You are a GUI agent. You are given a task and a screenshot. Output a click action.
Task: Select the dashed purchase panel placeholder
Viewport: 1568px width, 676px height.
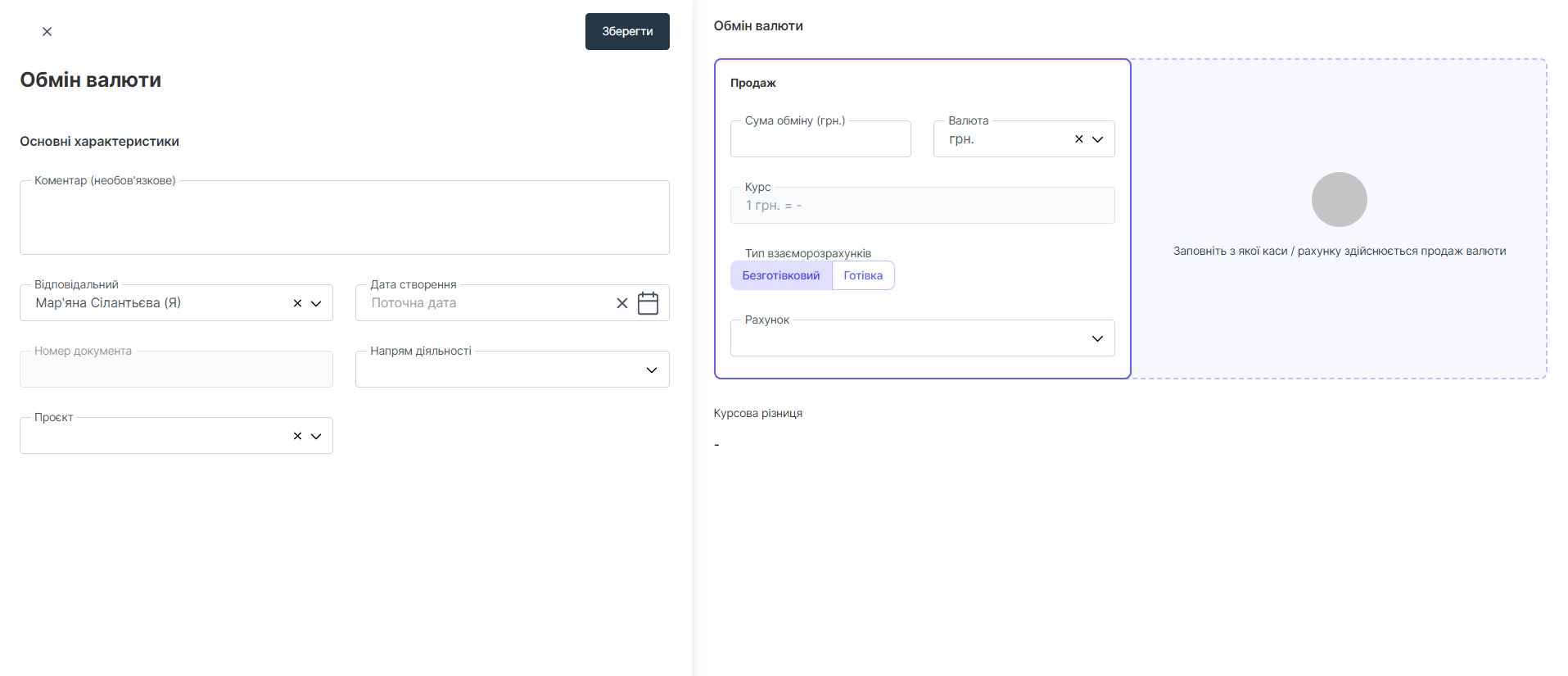click(x=1339, y=311)
